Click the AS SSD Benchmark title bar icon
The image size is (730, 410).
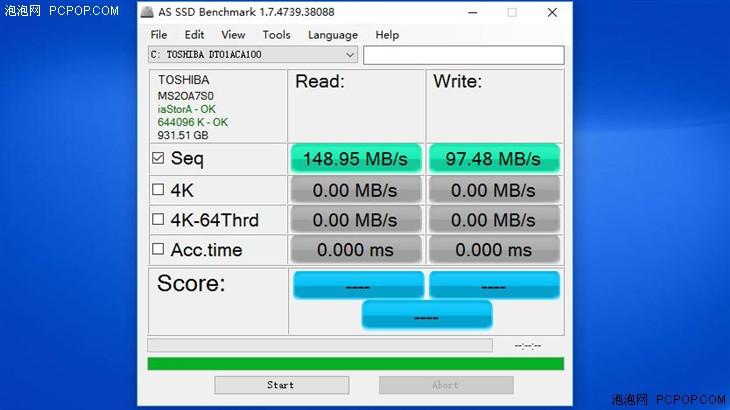147,12
